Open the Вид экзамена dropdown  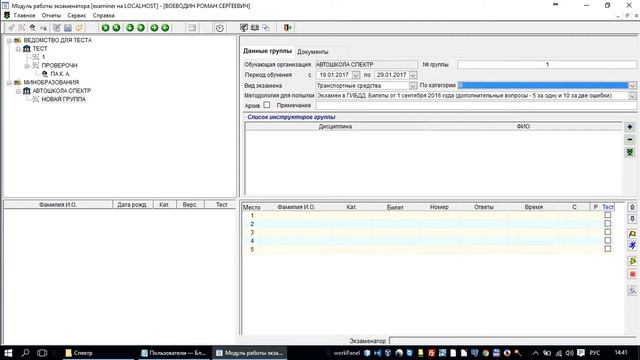[413, 86]
